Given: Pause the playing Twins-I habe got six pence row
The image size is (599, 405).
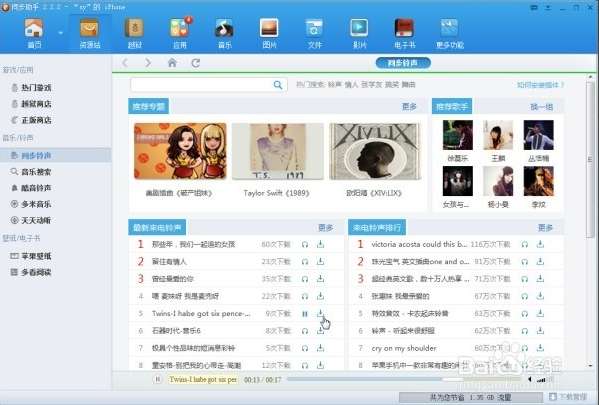Looking at the screenshot, I should click(x=305, y=314).
